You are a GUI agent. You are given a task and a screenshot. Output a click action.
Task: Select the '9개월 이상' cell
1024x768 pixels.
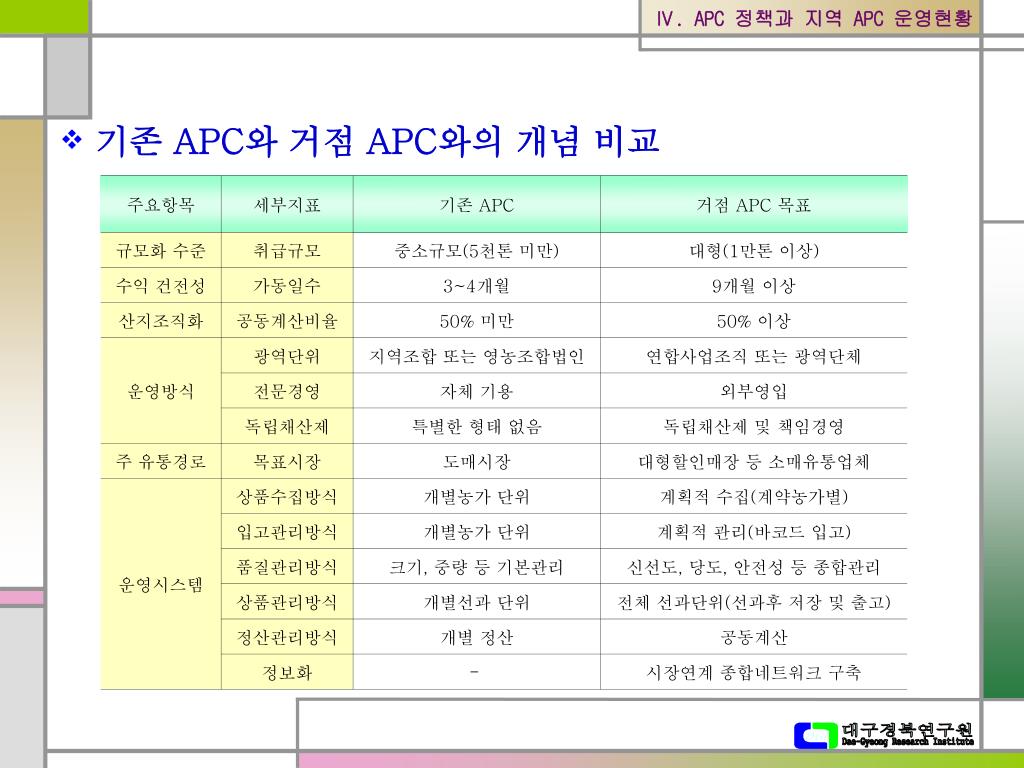click(x=754, y=285)
